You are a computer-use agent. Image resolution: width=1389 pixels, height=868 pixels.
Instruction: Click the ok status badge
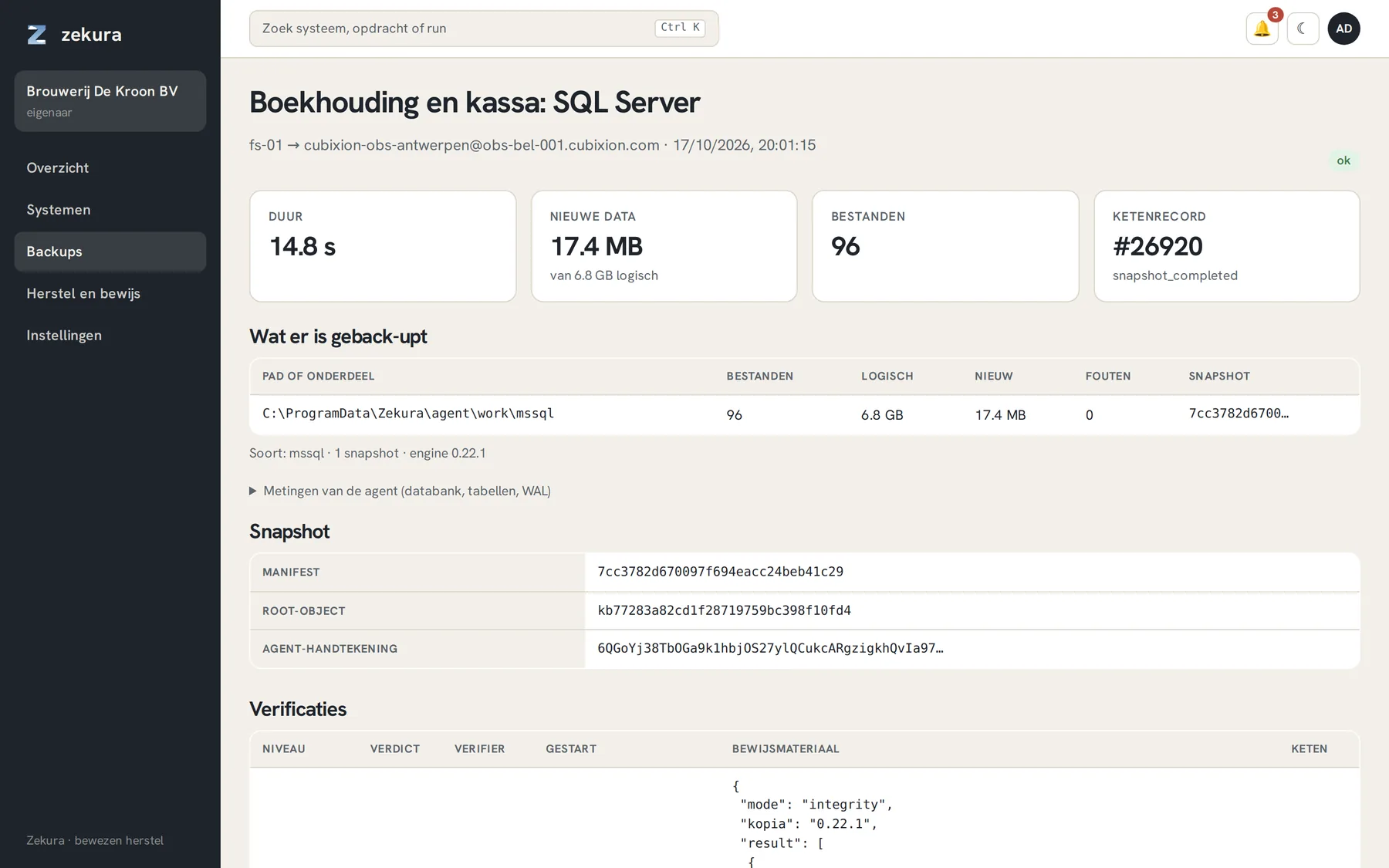pos(1343,160)
